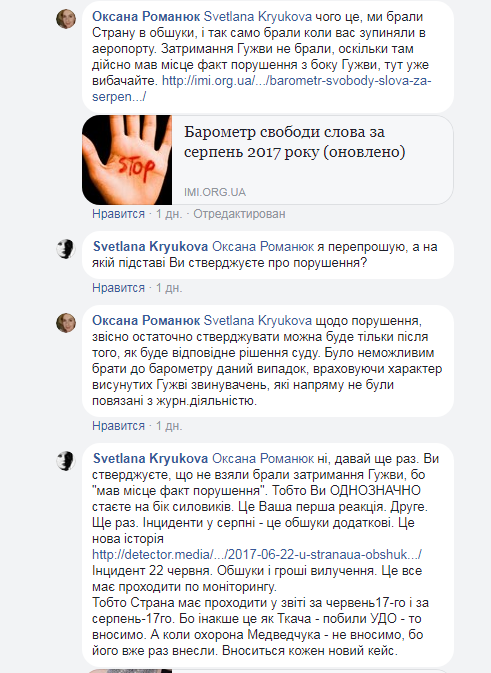Click Svetlana Kryukova avatar on fourth comment
The height and width of the screenshot is (673, 491).
click(66, 461)
